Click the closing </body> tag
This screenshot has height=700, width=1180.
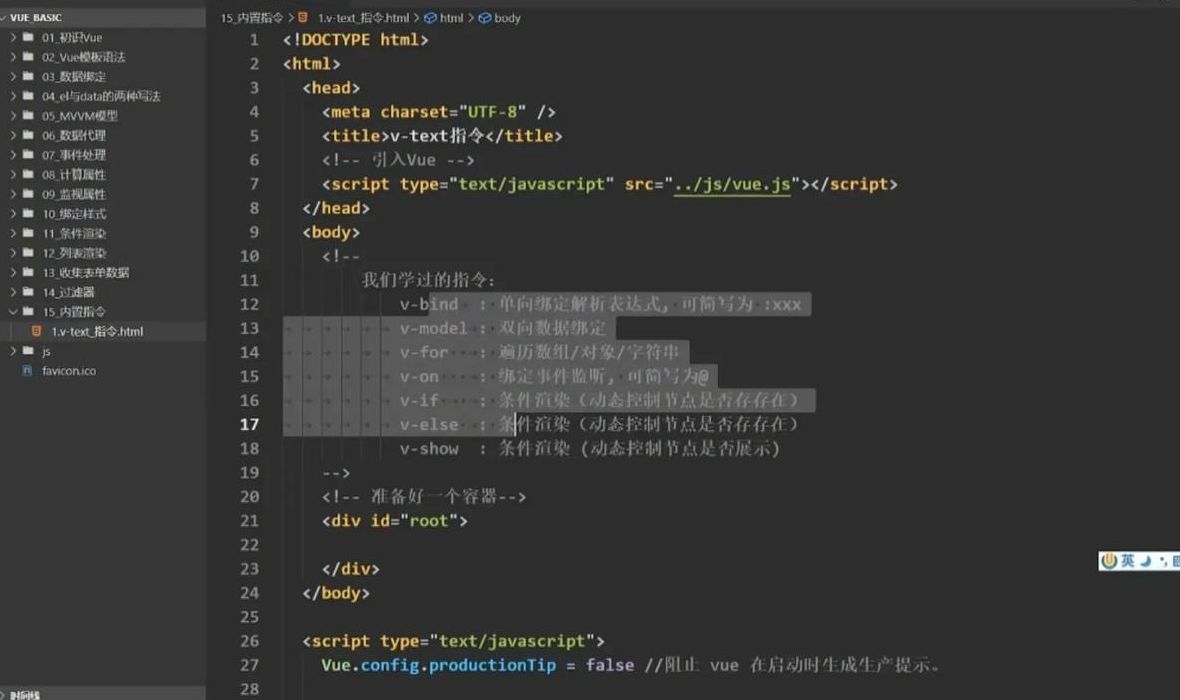(x=336, y=593)
